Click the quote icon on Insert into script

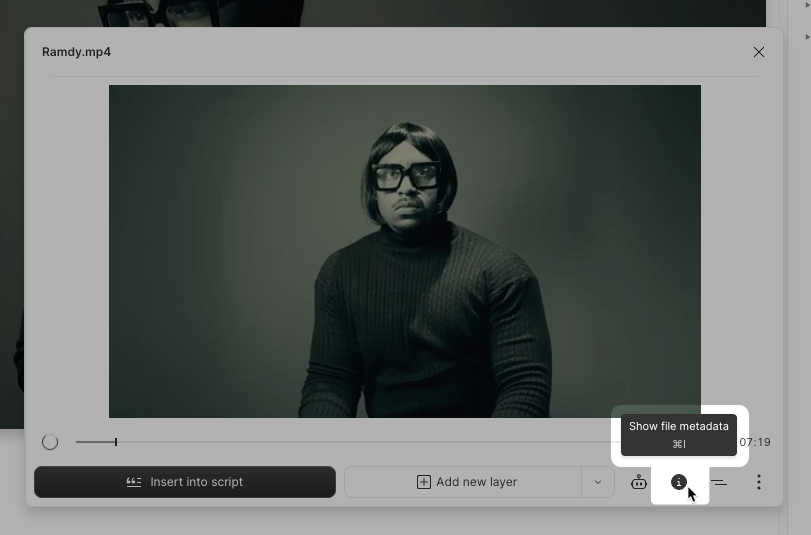(134, 482)
